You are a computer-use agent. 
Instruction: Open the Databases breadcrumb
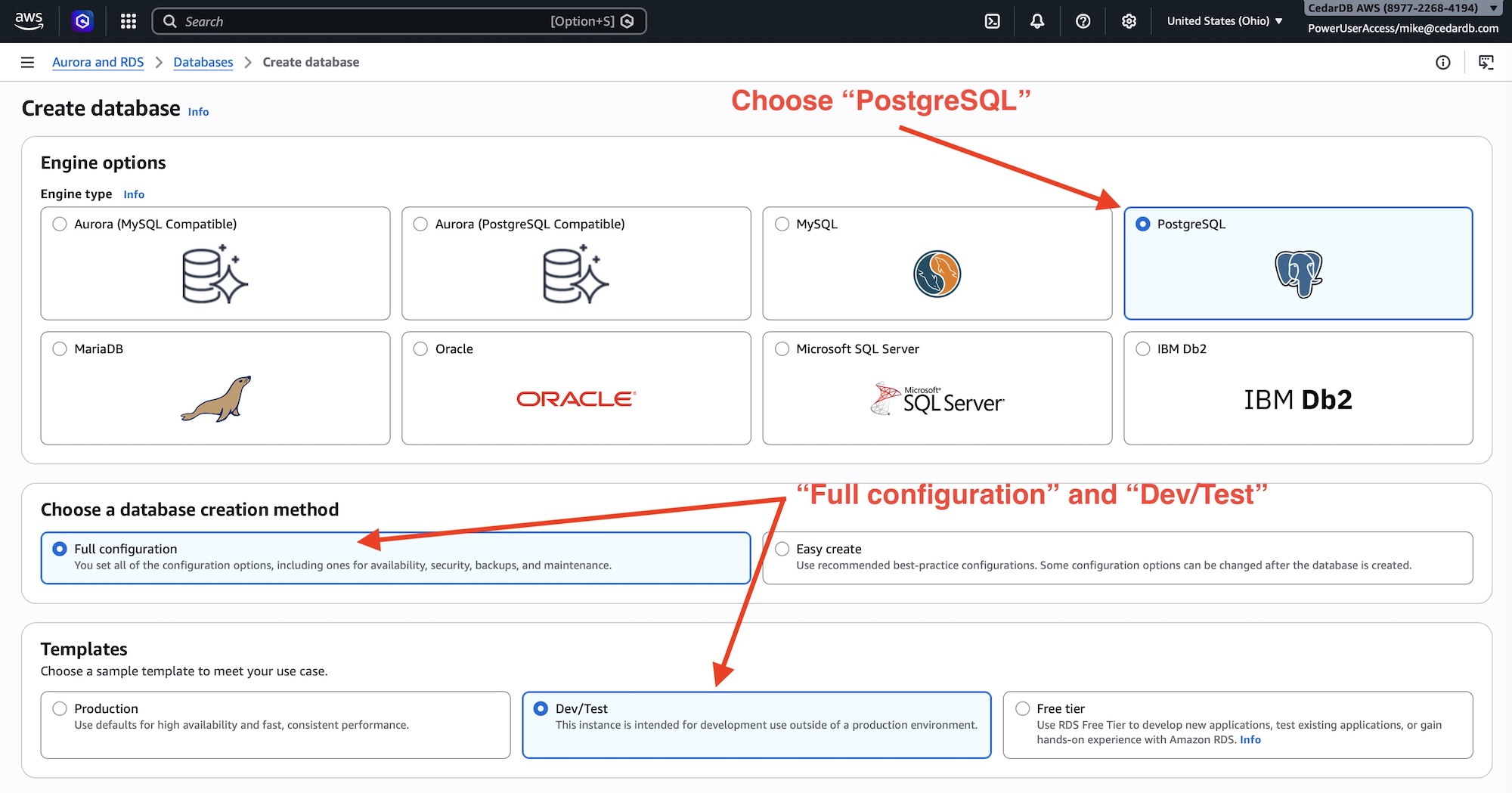pos(203,62)
